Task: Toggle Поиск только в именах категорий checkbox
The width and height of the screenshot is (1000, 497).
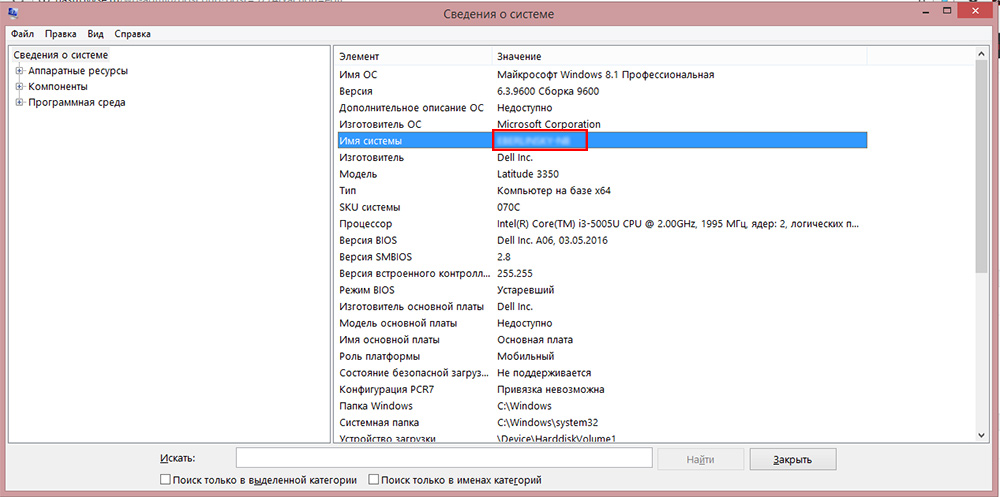Action: (x=374, y=480)
